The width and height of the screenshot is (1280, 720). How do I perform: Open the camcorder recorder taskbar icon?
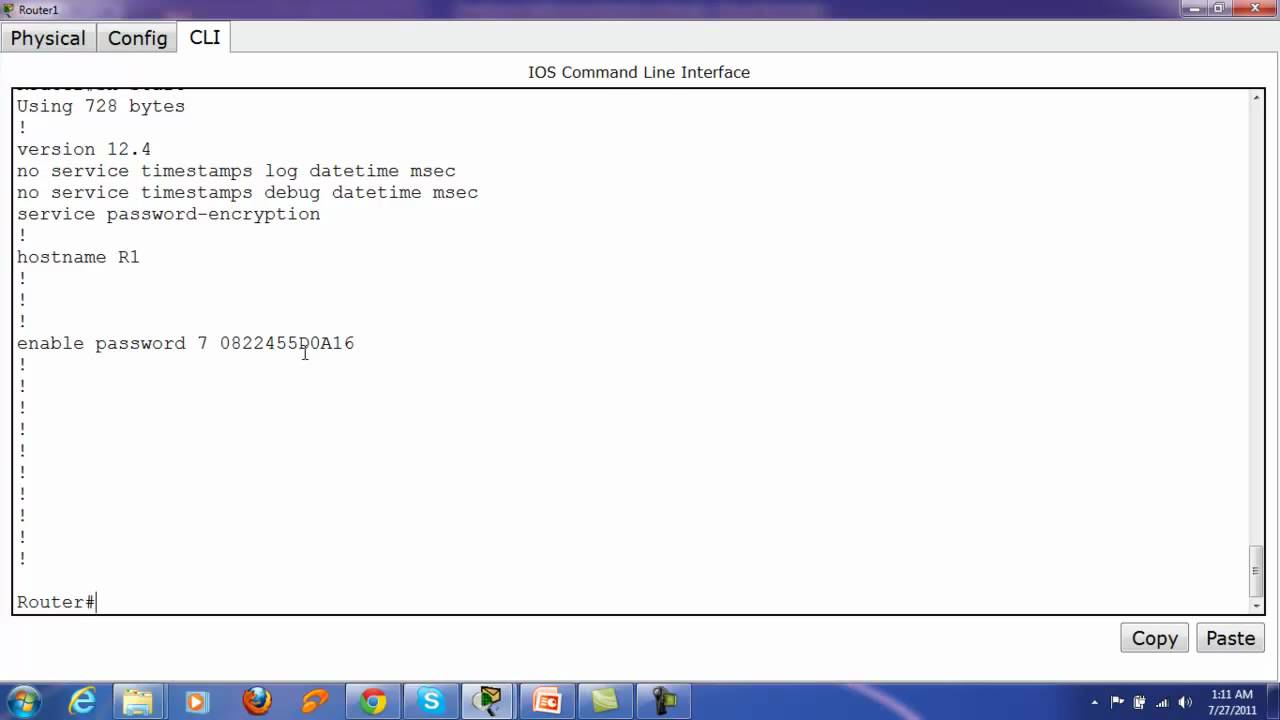point(663,701)
